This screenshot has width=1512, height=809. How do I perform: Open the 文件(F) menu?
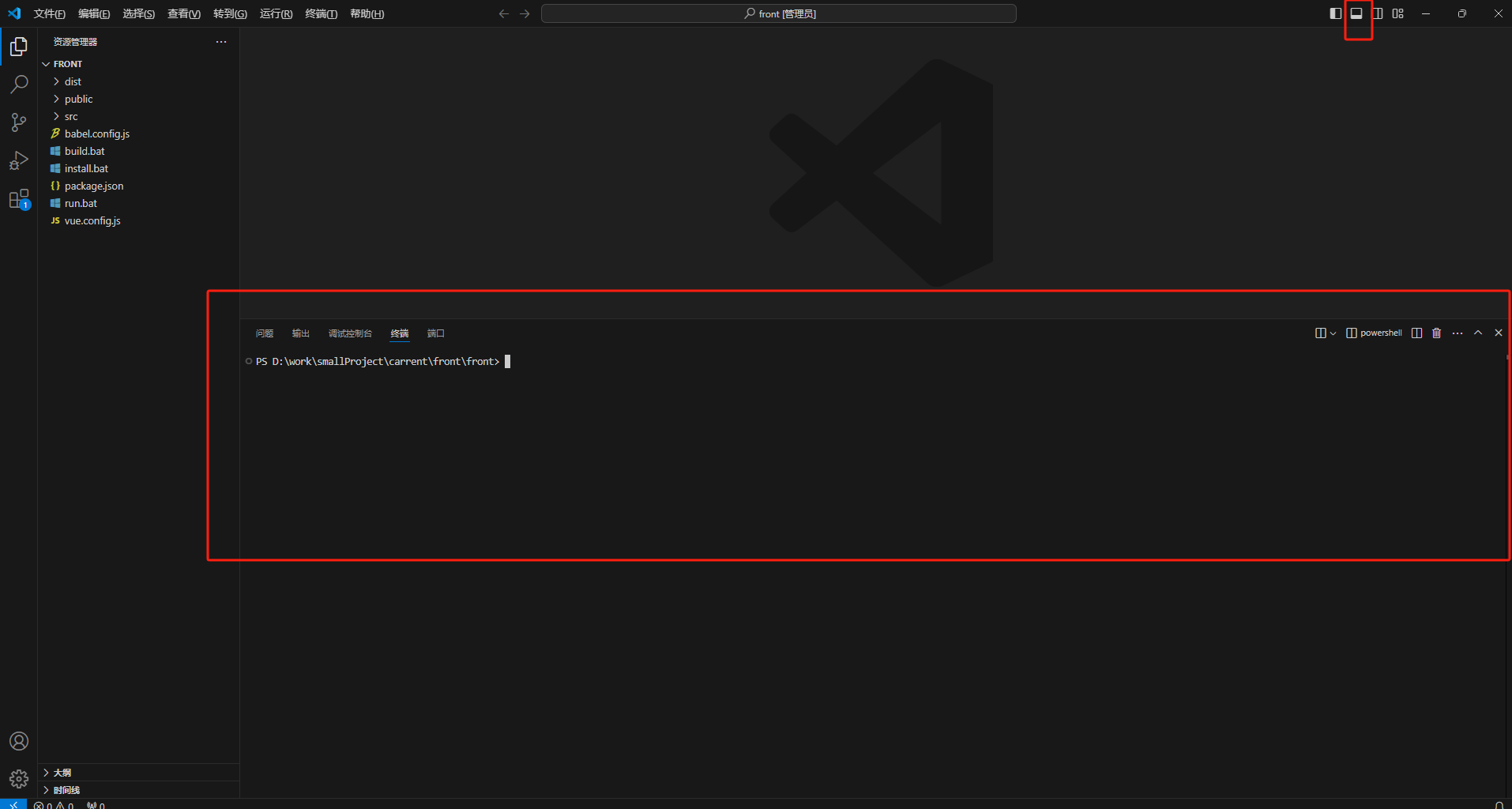tap(50, 13)
